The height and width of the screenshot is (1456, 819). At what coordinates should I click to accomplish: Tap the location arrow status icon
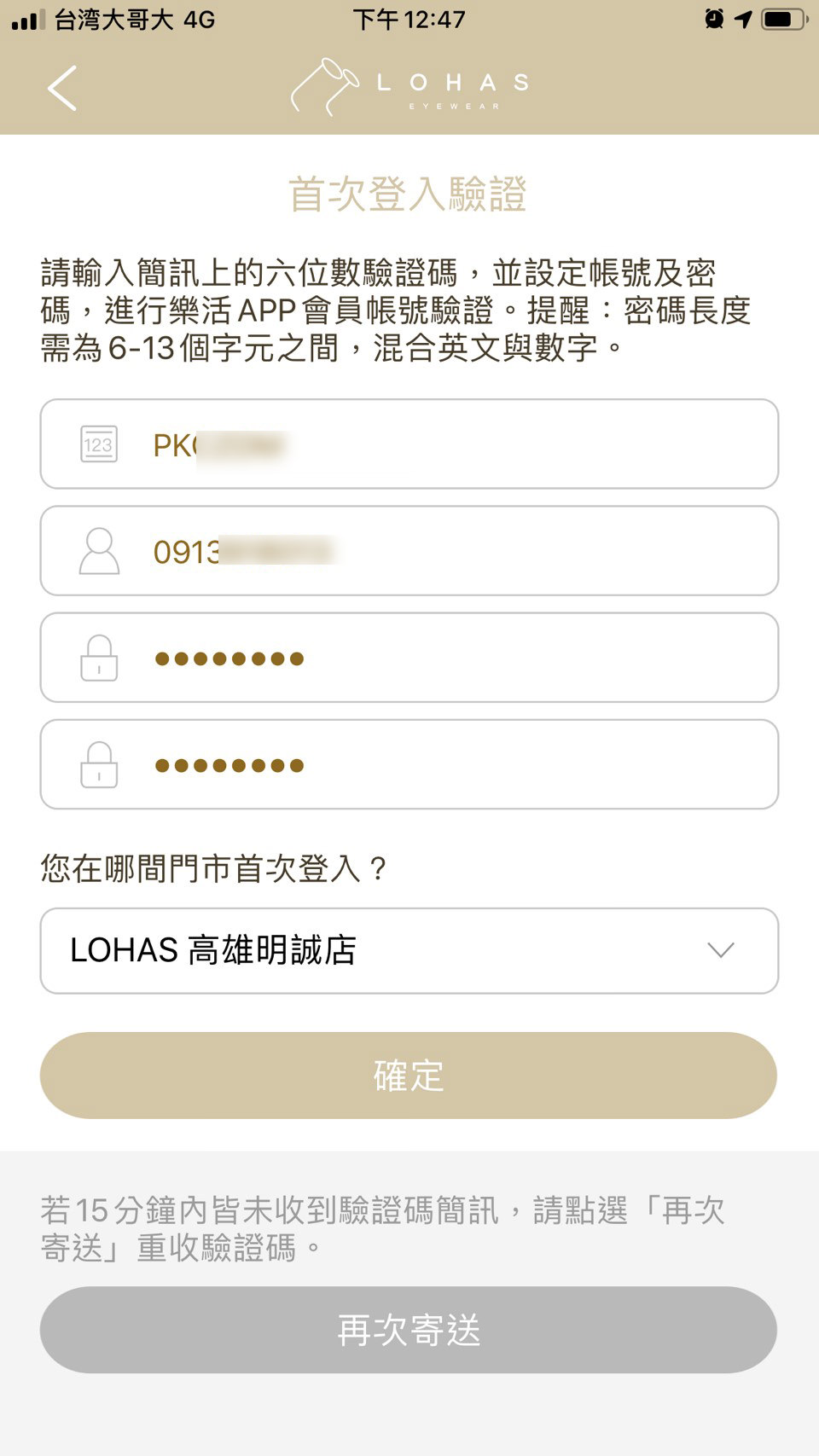[x=744, y=19]
